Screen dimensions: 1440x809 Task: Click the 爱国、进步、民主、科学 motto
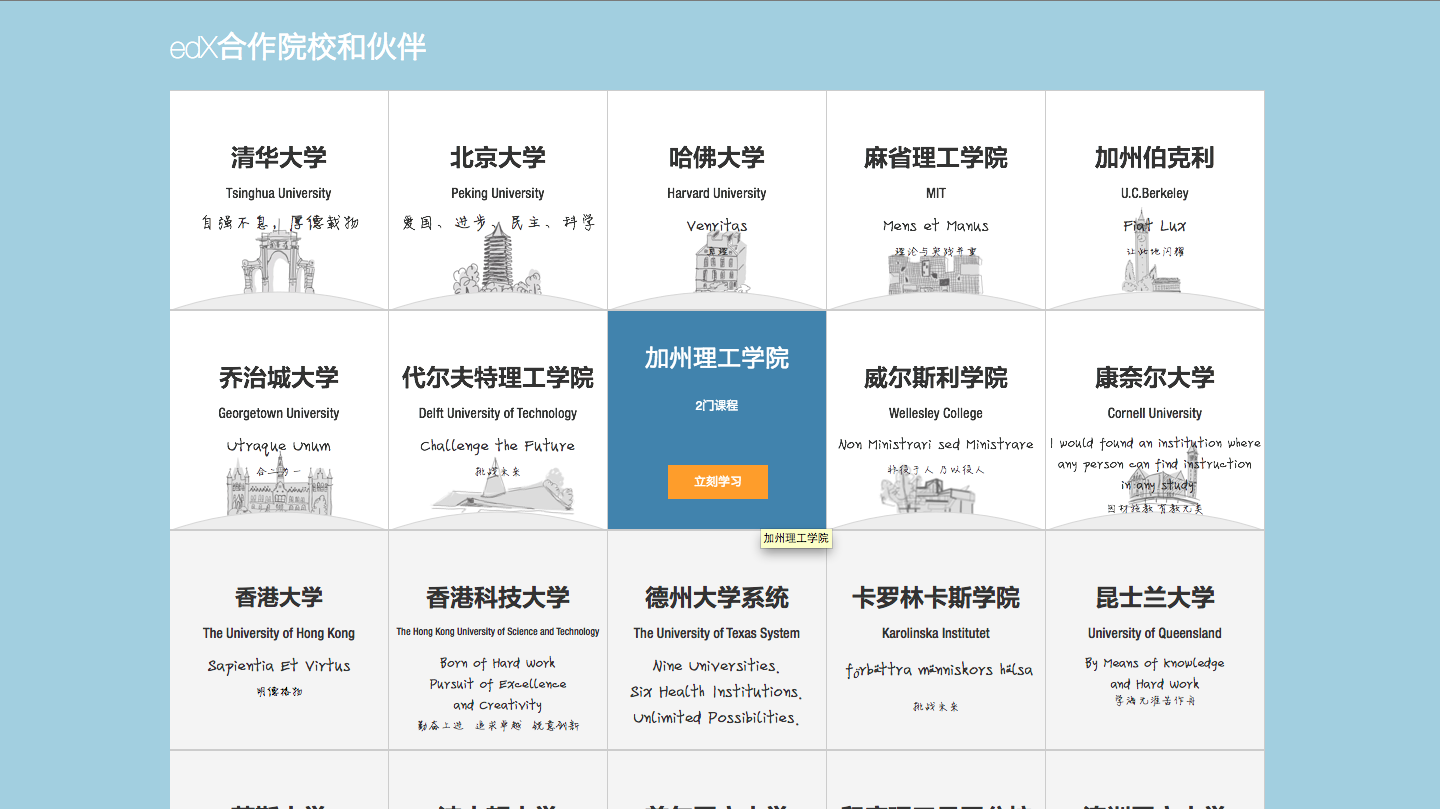(498, 223)
